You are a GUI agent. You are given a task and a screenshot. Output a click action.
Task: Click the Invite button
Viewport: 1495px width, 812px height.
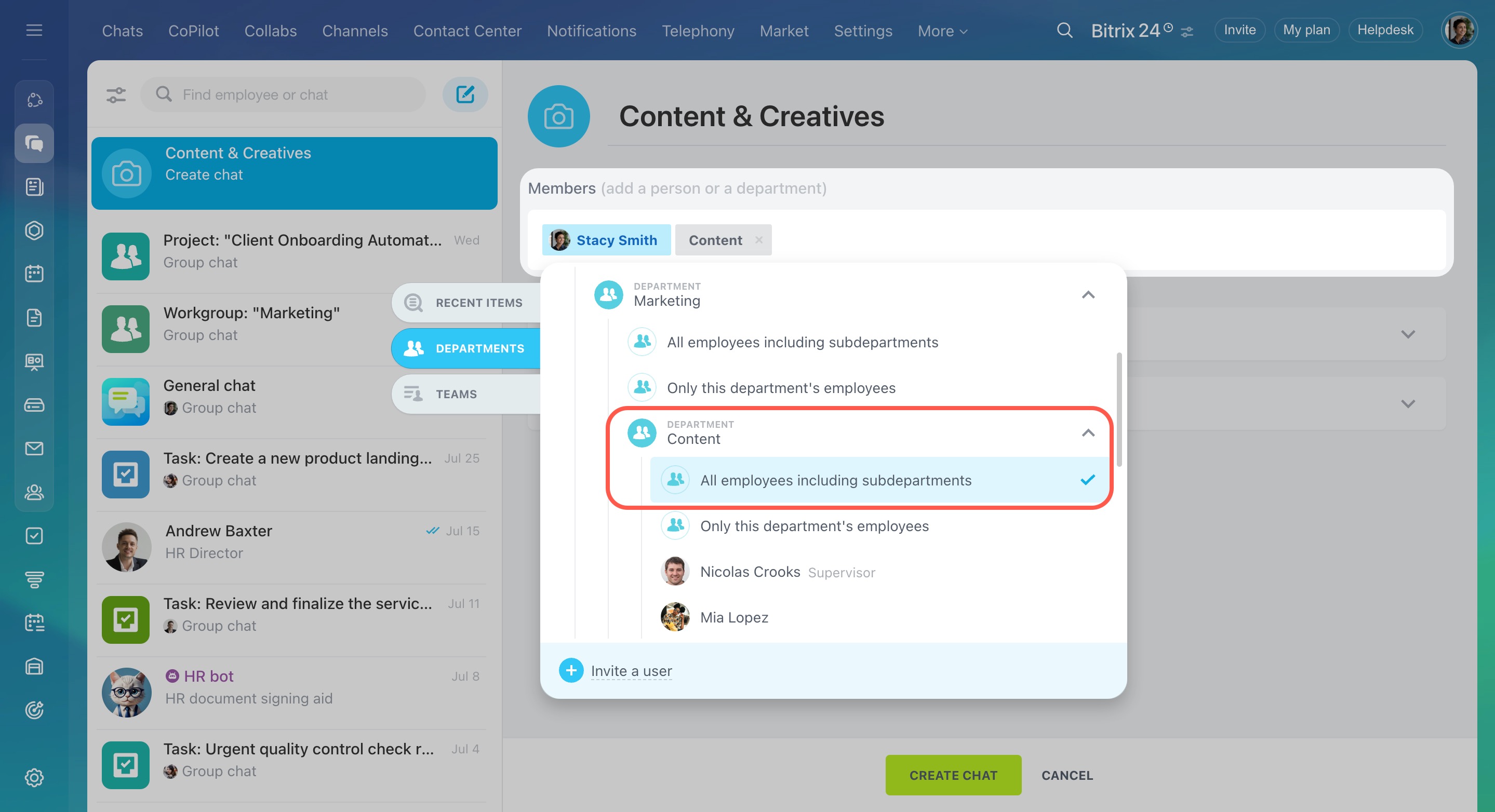point(1239,30)
